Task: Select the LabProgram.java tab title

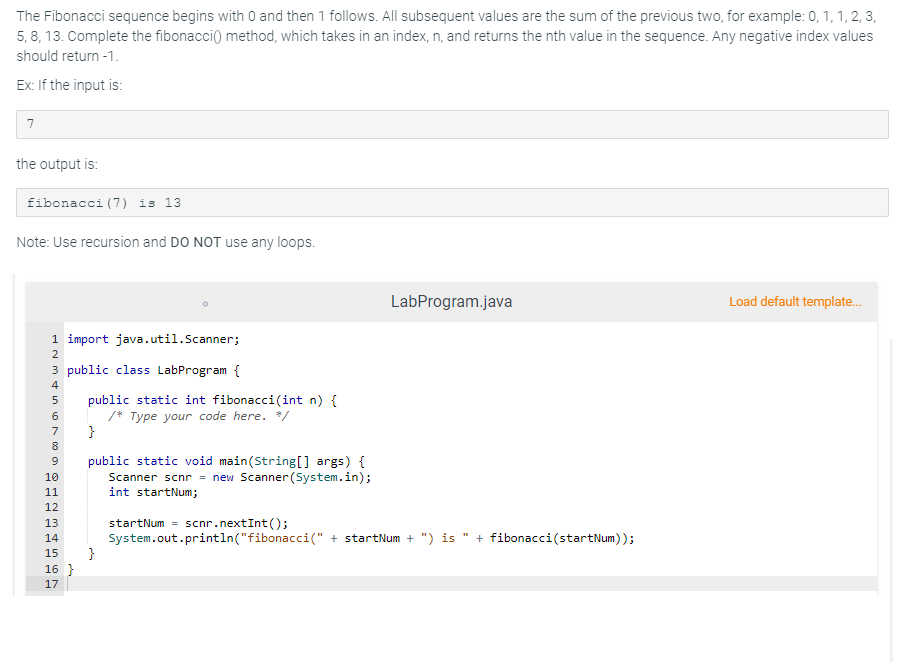Action: click(451, 301)
